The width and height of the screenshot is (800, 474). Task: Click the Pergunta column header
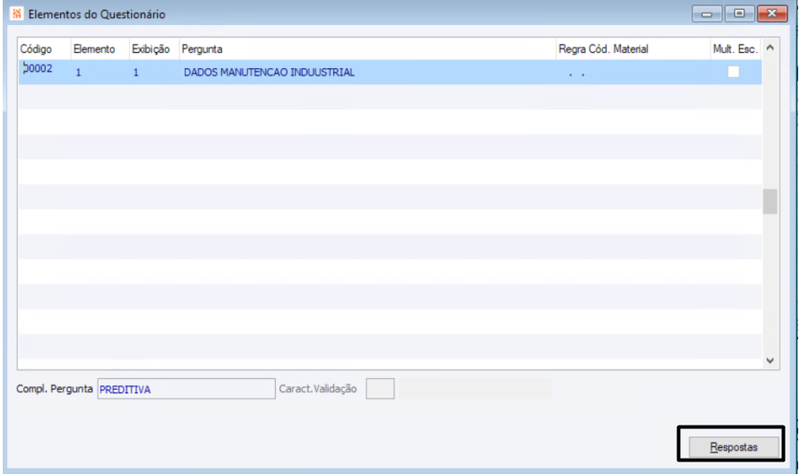pos(367,49)
